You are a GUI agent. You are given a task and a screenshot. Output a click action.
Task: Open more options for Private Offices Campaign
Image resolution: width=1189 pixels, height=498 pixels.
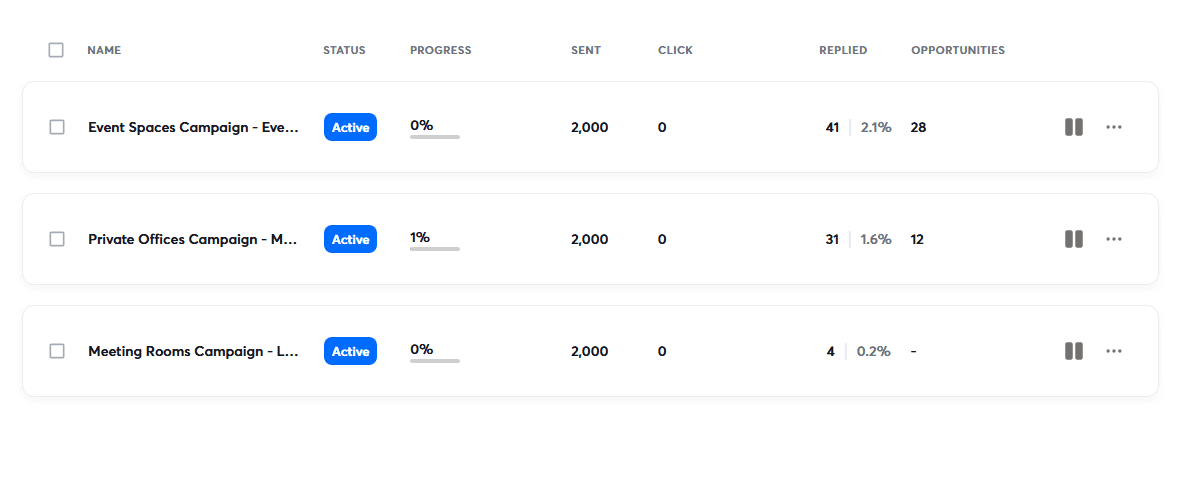pyautogui.click(x=1113, y=239)
